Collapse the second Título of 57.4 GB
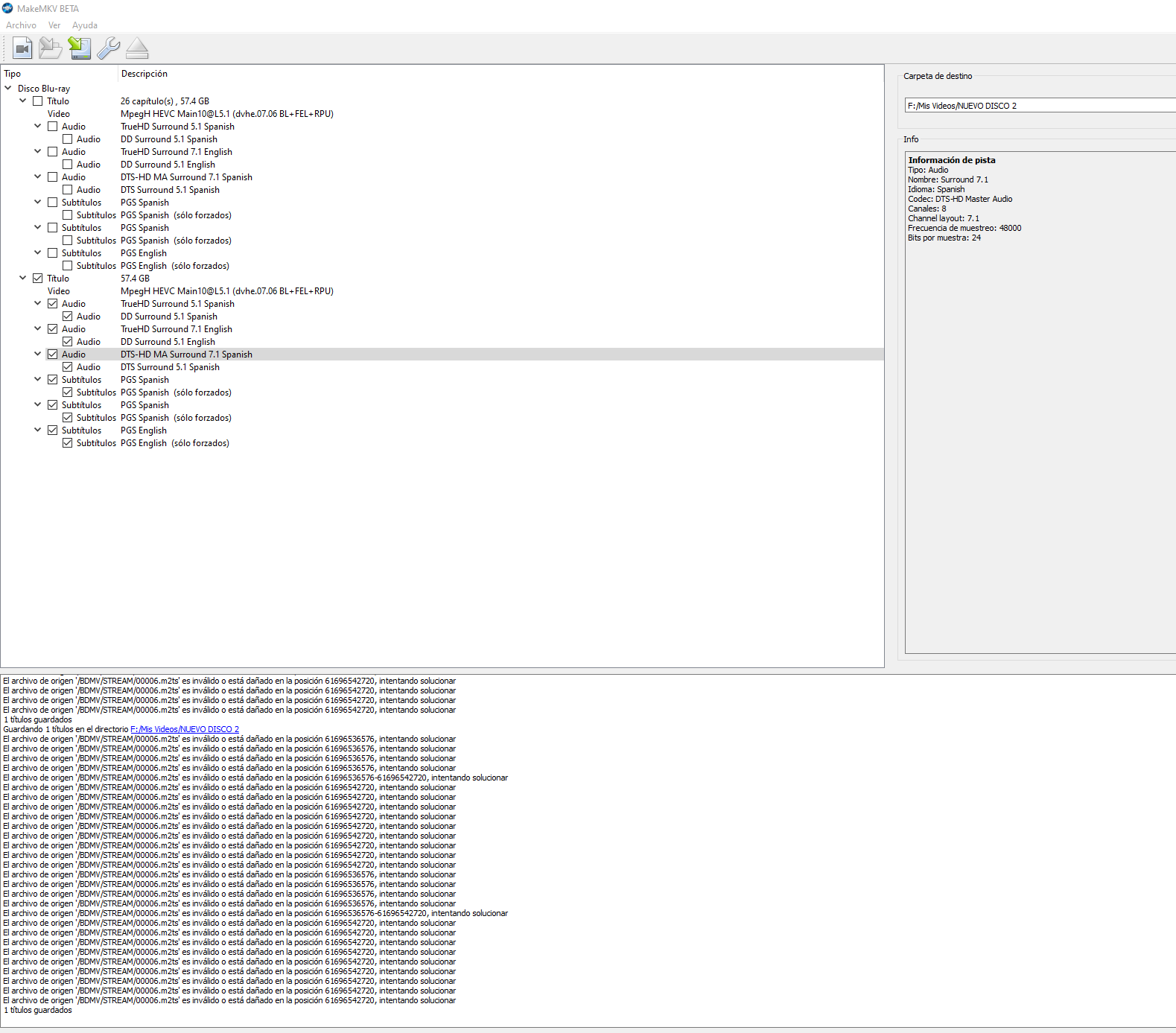 coord(23,278)
